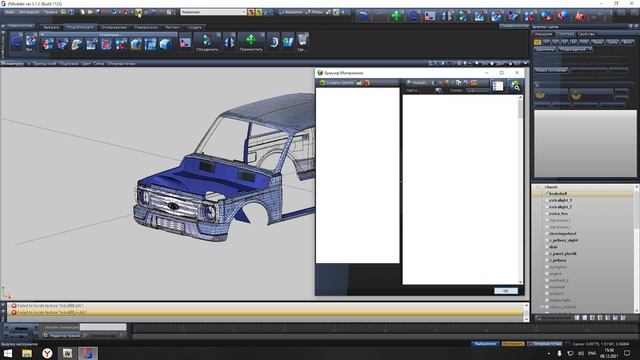This screenshot has height=360, width=640.
Task: Open the Файл menu
Action: 9,12
